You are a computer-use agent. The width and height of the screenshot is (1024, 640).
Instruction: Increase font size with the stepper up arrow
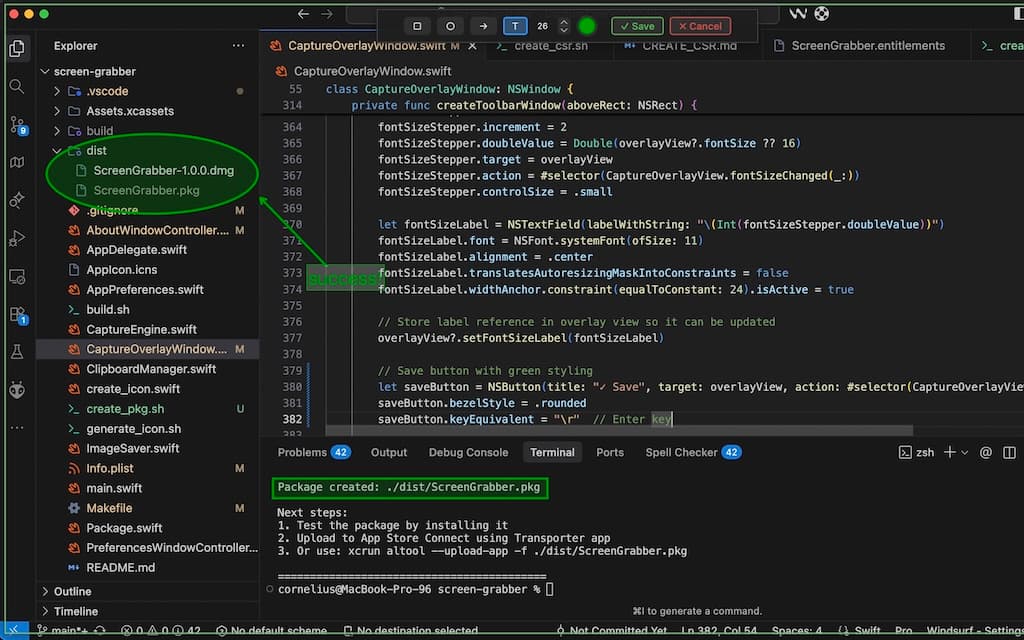point(563,22)
